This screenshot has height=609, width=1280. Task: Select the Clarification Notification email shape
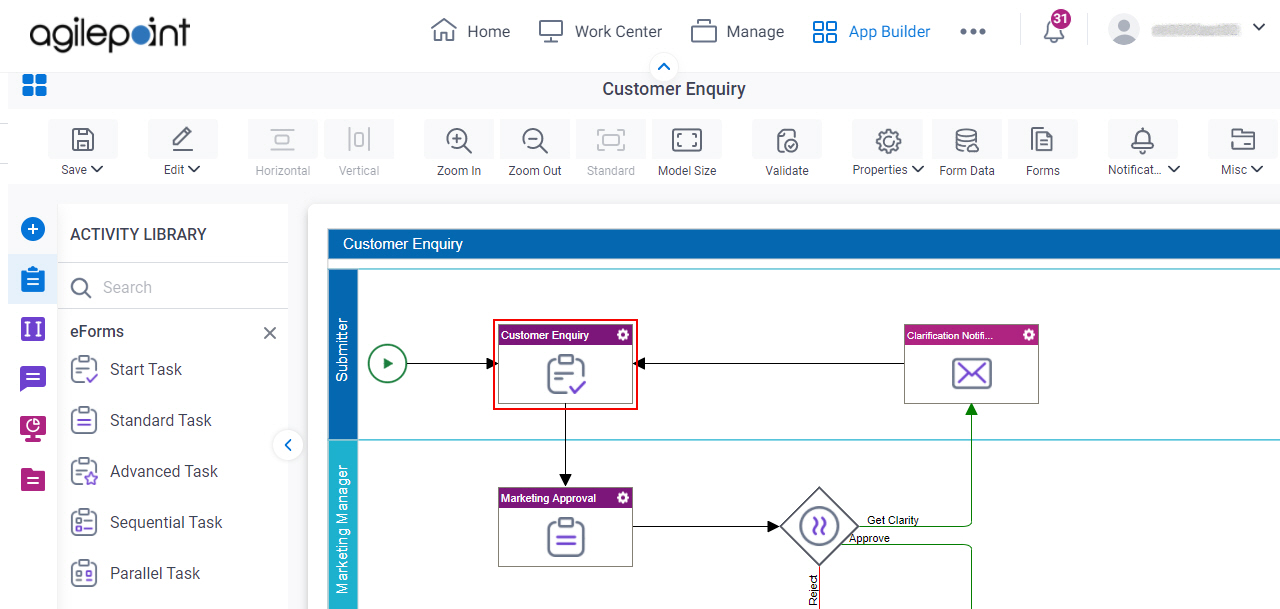(971, 364)
